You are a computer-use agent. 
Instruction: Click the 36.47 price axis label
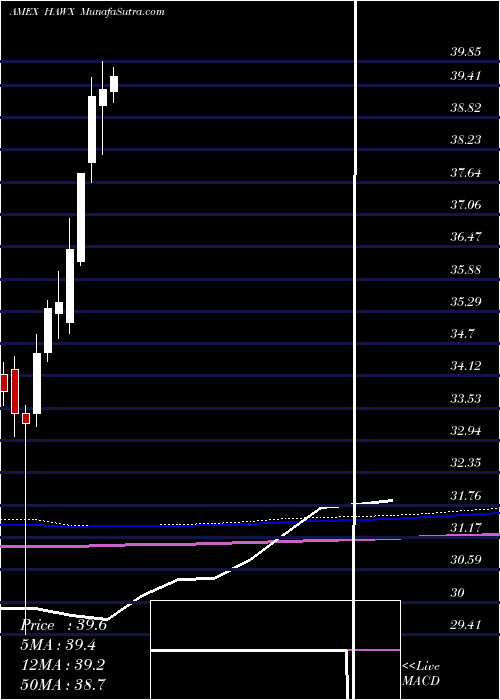coord(466,237)
